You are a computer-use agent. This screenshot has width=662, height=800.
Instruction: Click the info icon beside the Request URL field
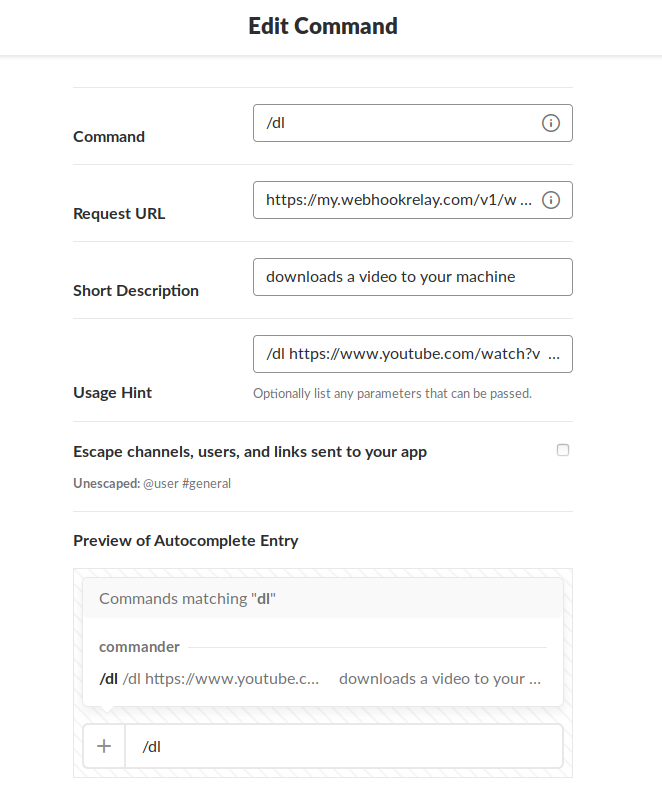[552, 199]
